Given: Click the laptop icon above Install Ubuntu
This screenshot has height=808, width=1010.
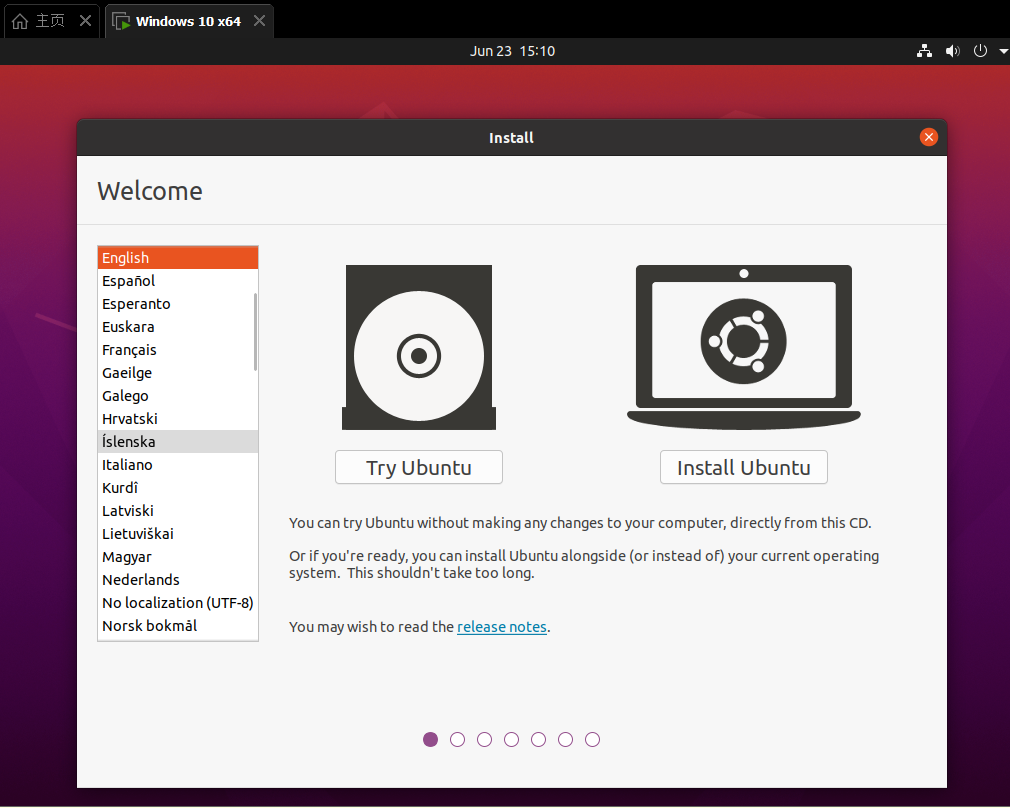Looking at the screenshot, I should click(x=743, y=347).
